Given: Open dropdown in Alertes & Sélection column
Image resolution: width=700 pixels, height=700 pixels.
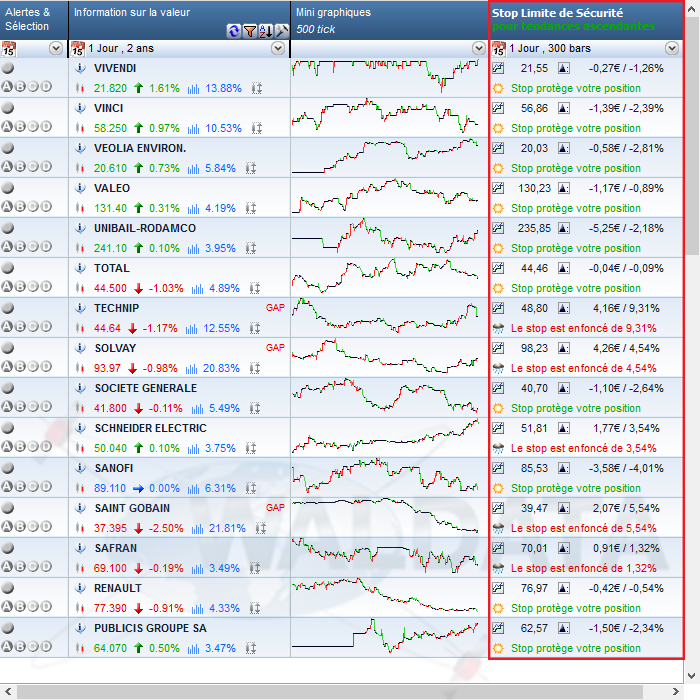Looking at the screenshot, I should tap(56, 48).
